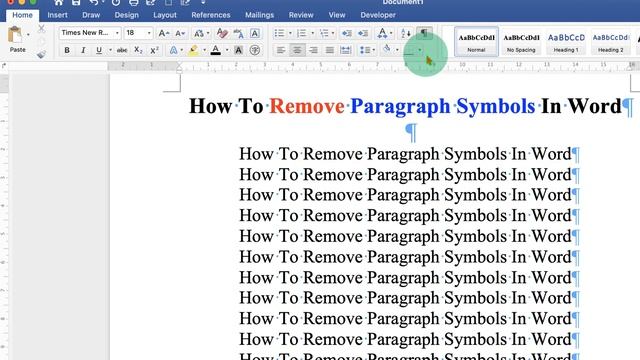The height and width of the screenshot is (360, 640).
Task: Decrease font size with smaller A icon
Action: coord(180,33)
